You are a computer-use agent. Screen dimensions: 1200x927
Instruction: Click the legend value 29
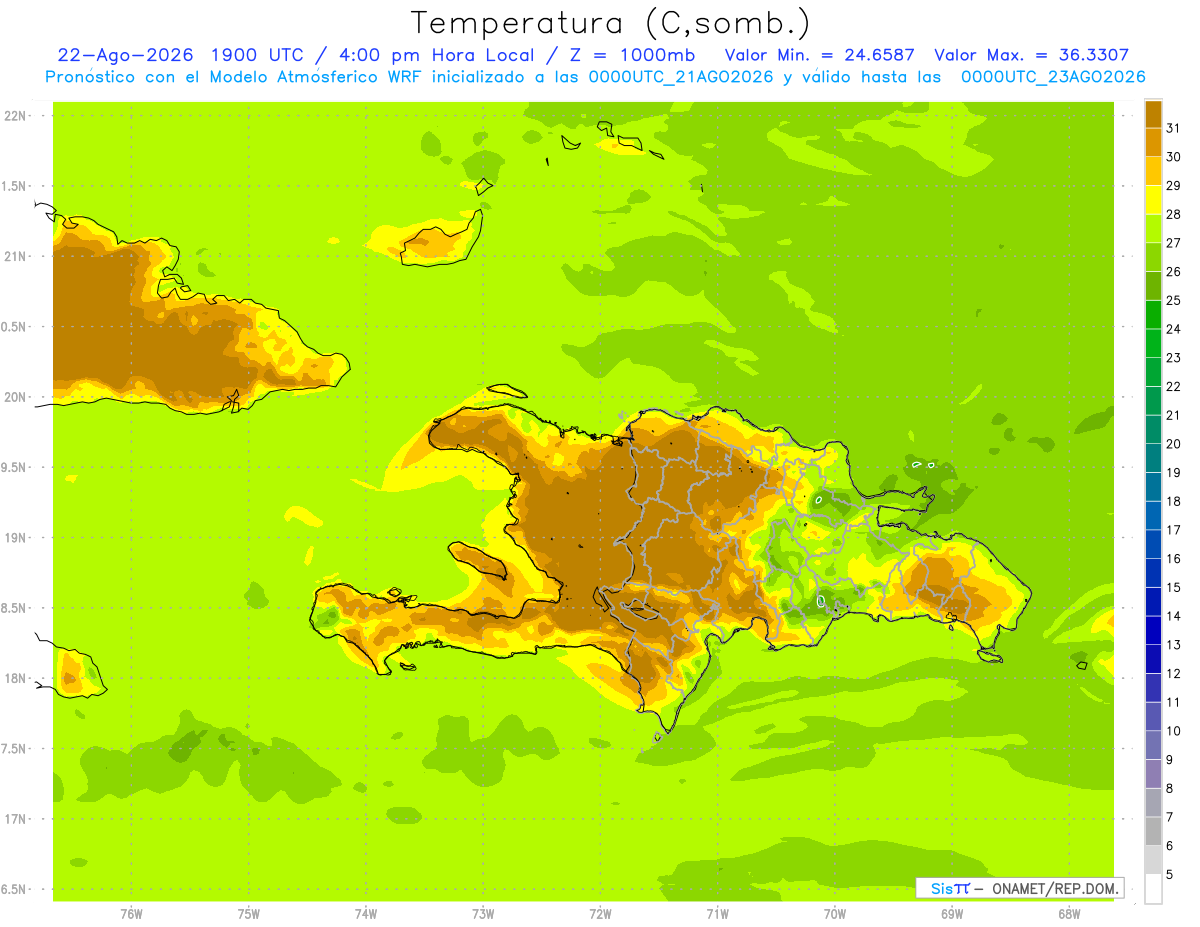pos(1174,185)
